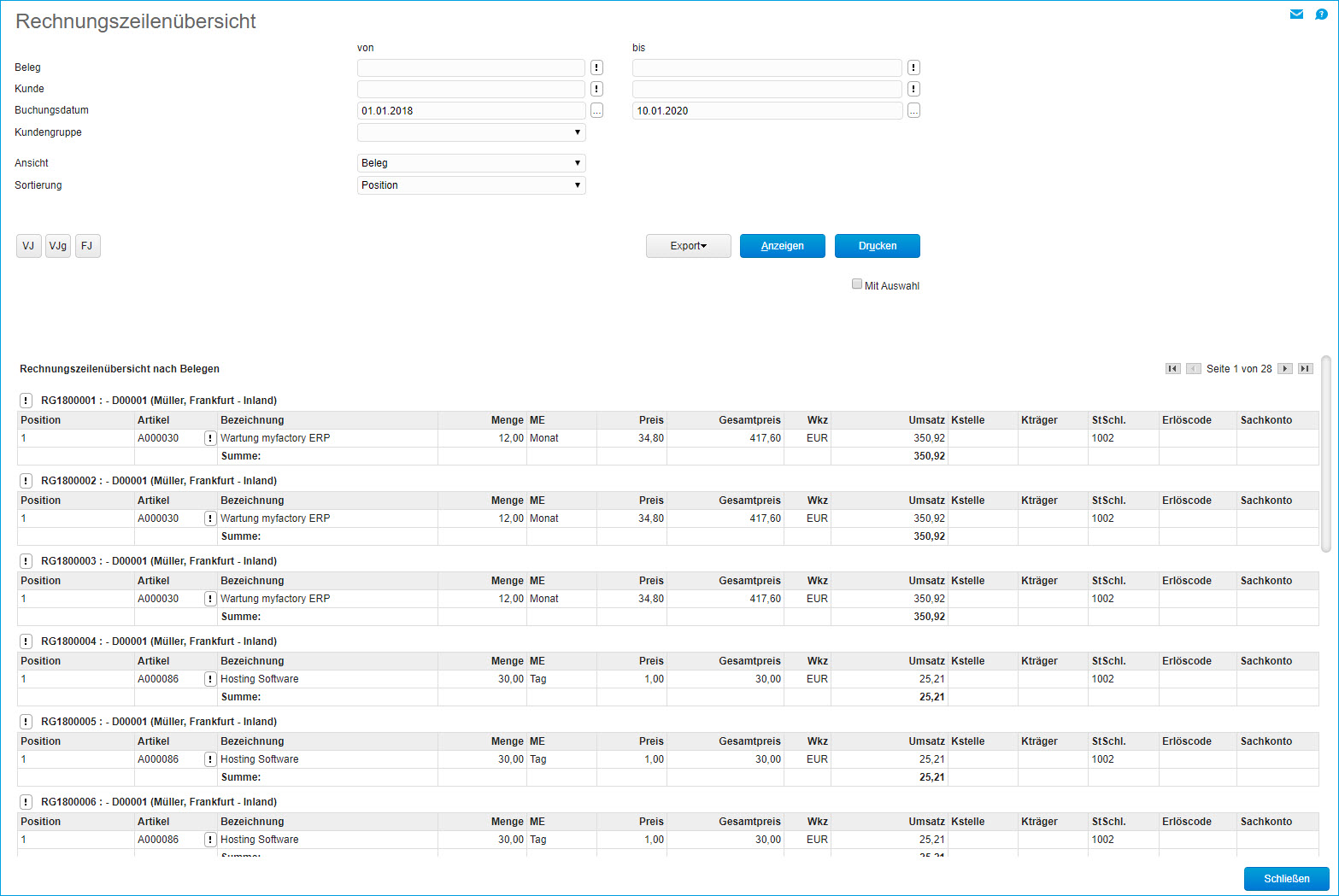Click lookup icon beside Beleg von field
The width and height of the screenshot is (1339, 896).
point(596,67)
